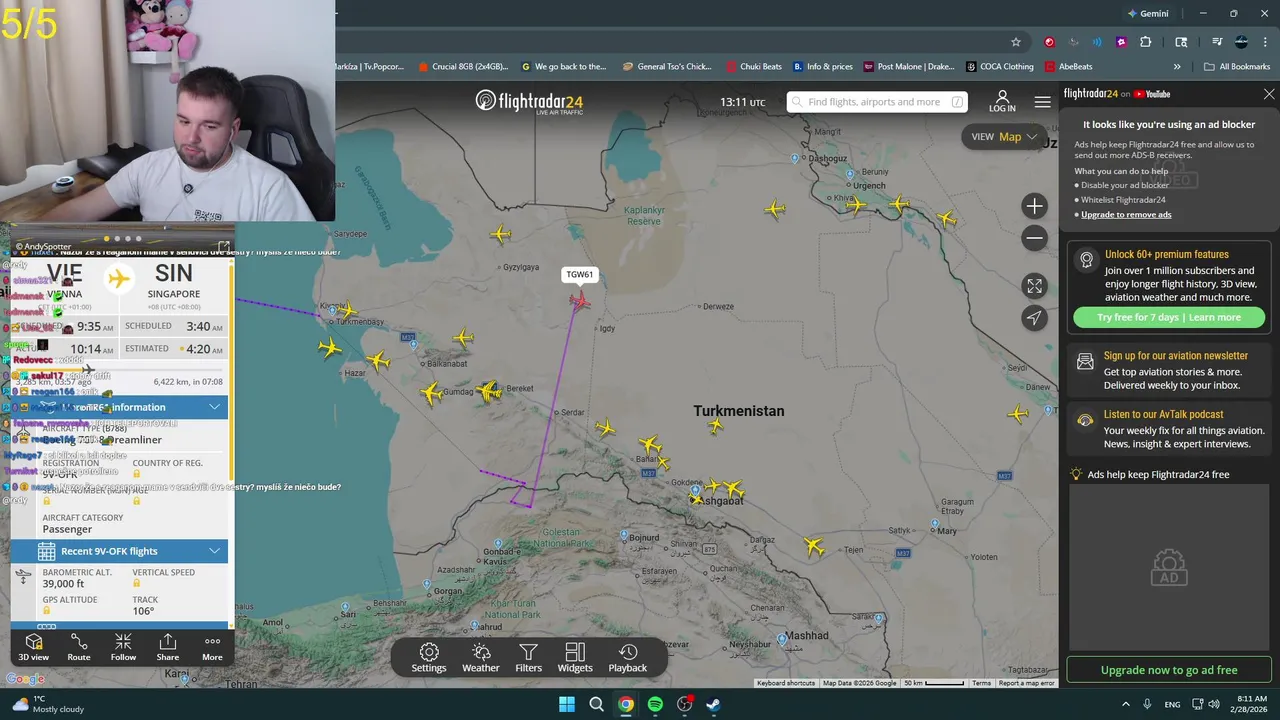Open map Terms link
The height and width of the screenshot is (720, 1280).
(x=981, y=683)
